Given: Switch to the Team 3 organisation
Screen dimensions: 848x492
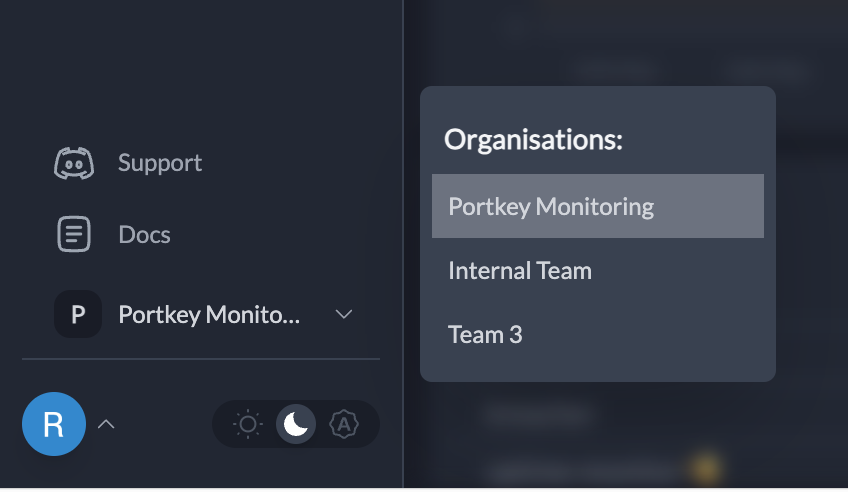Looking at the screenshot, I should (x=598, y=334).
